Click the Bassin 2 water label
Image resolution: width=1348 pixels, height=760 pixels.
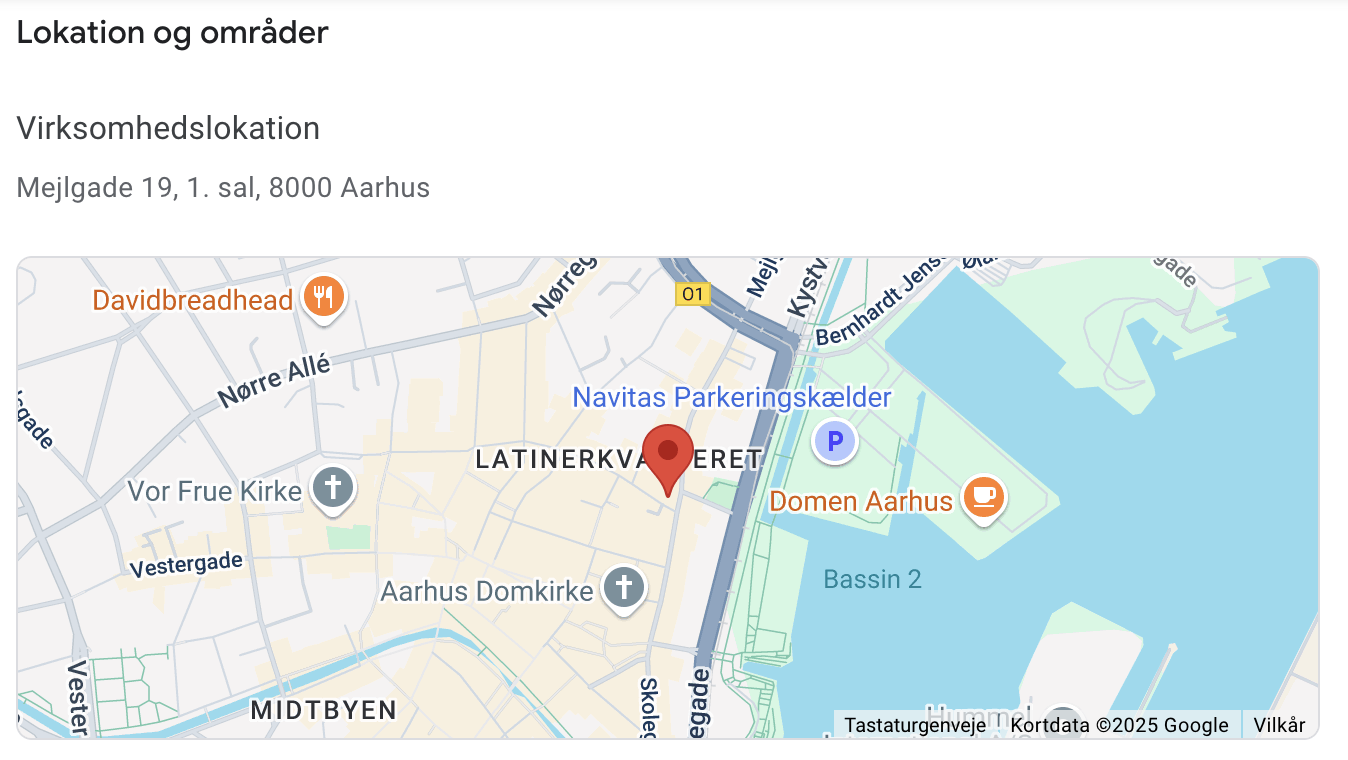[x=872, y=579]
